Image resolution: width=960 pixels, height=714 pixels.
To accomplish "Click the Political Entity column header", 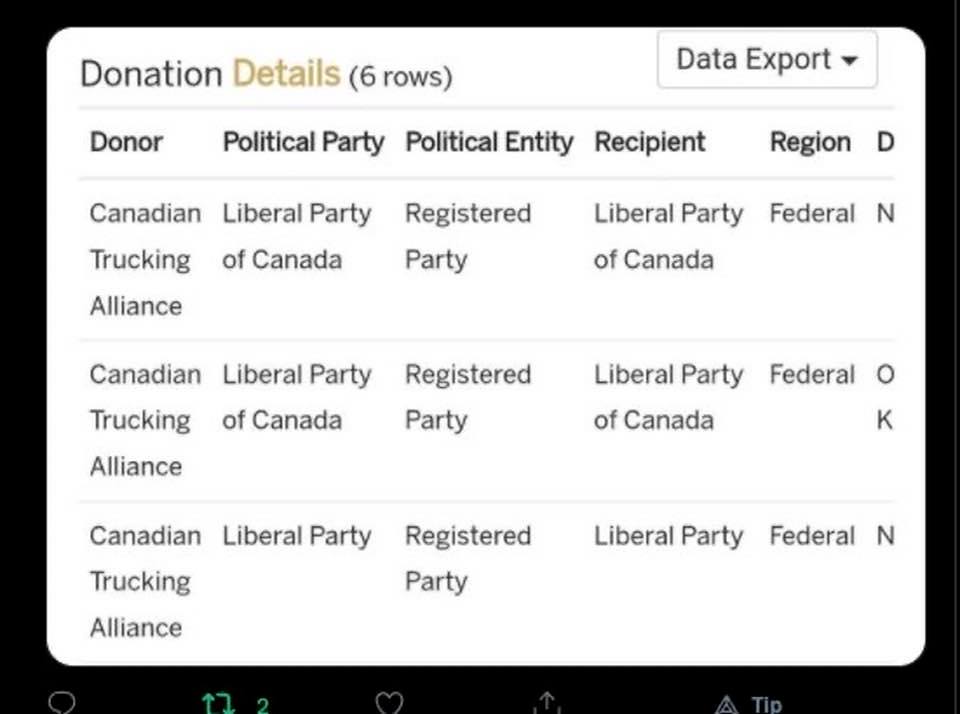I will pos(489,142).
